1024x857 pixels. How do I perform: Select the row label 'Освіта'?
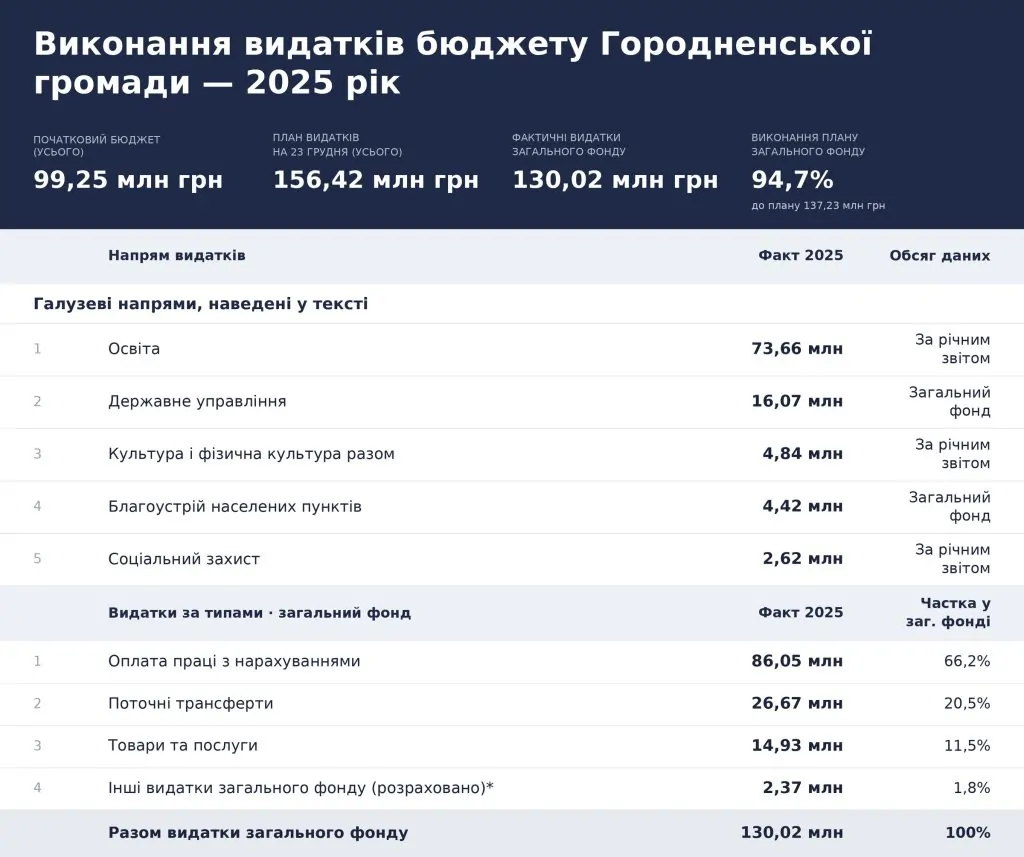click(134, 349)
